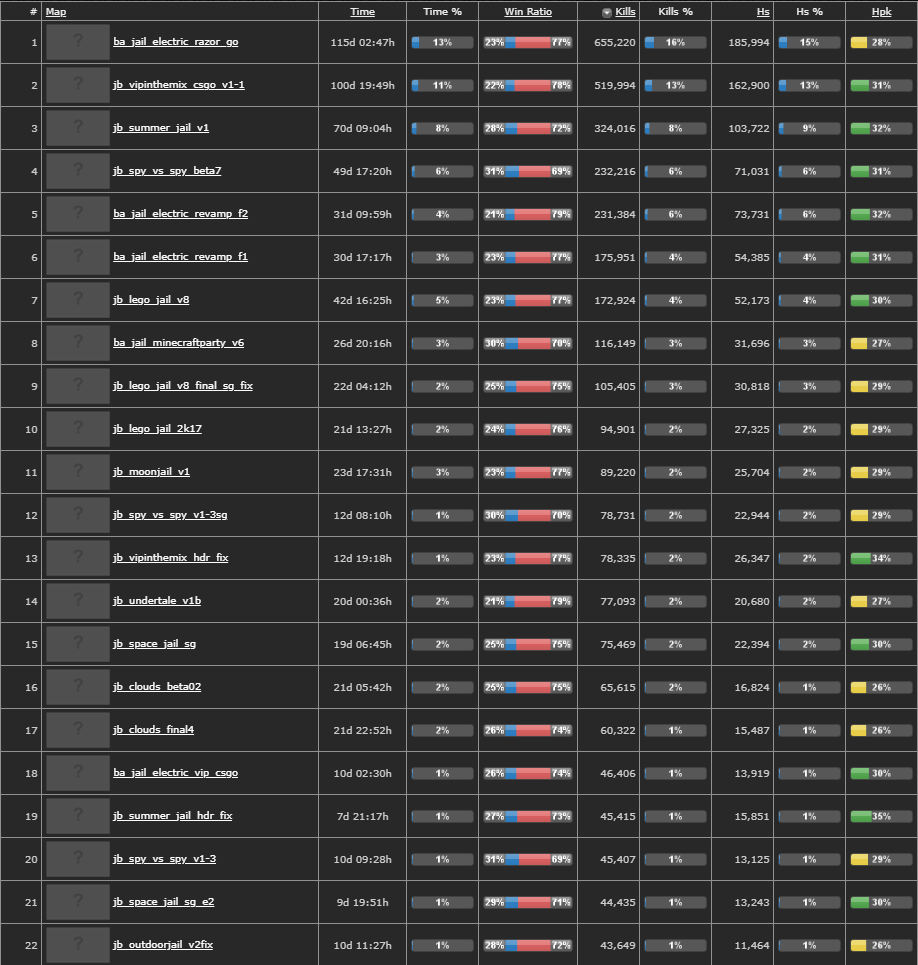Click thumbnail for jb_spy_vs_spy_beta7
This screenshot has height=965, width=918.
[78, 171]
